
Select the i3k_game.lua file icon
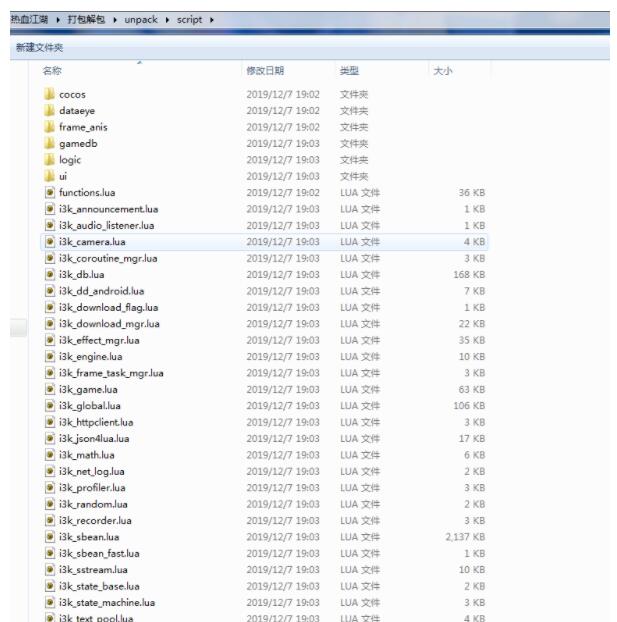tap(49, 389)
